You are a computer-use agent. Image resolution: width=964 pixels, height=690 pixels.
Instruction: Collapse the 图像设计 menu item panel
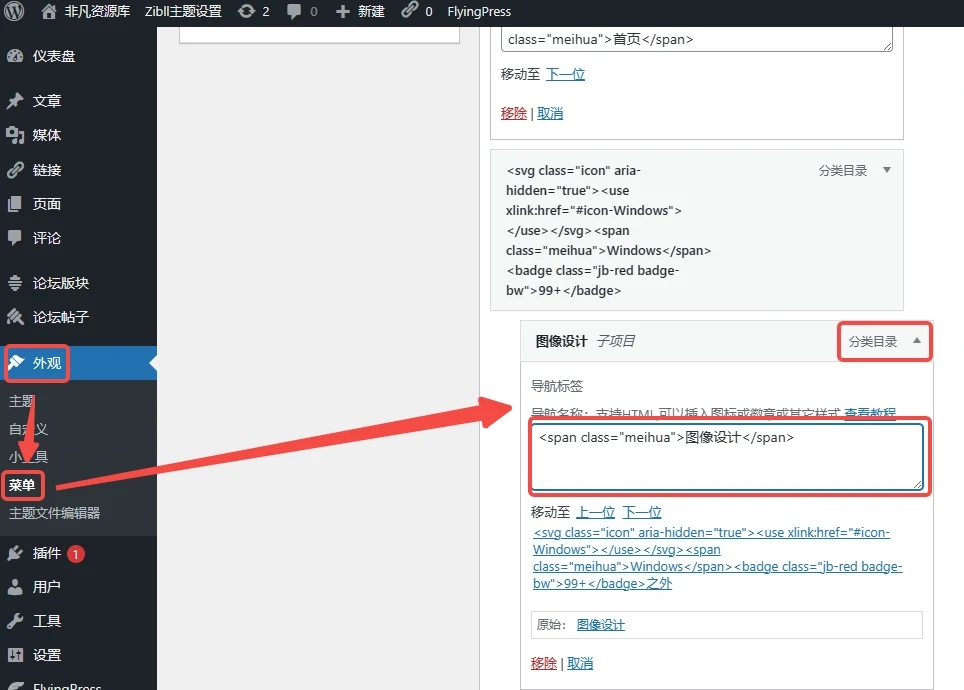pos(917,341)
